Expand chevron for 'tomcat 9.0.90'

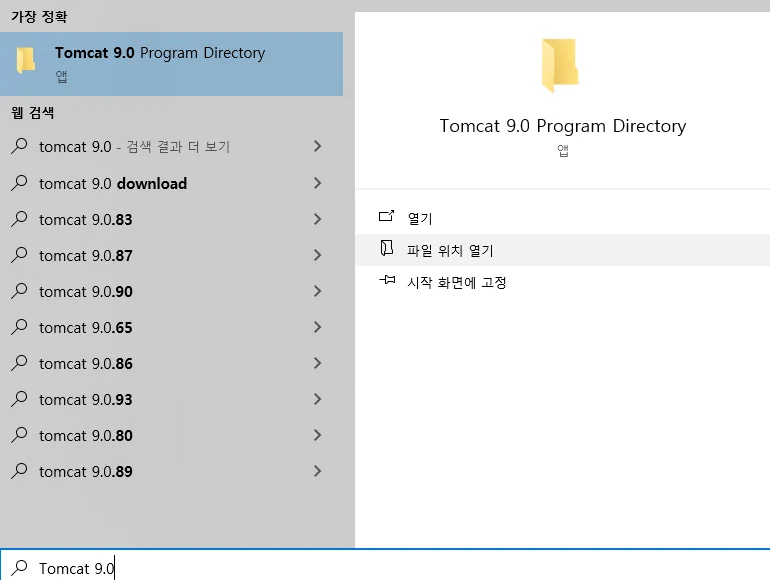(x=318, y=291)
